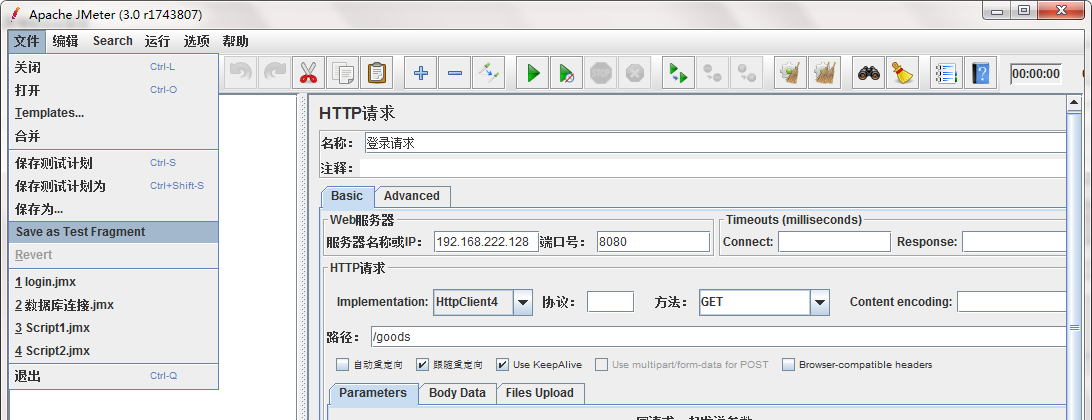Viewport: 1092px width, 420px height.
Task: Click Remote Stop All icon
Action: (x=712, y=72)
